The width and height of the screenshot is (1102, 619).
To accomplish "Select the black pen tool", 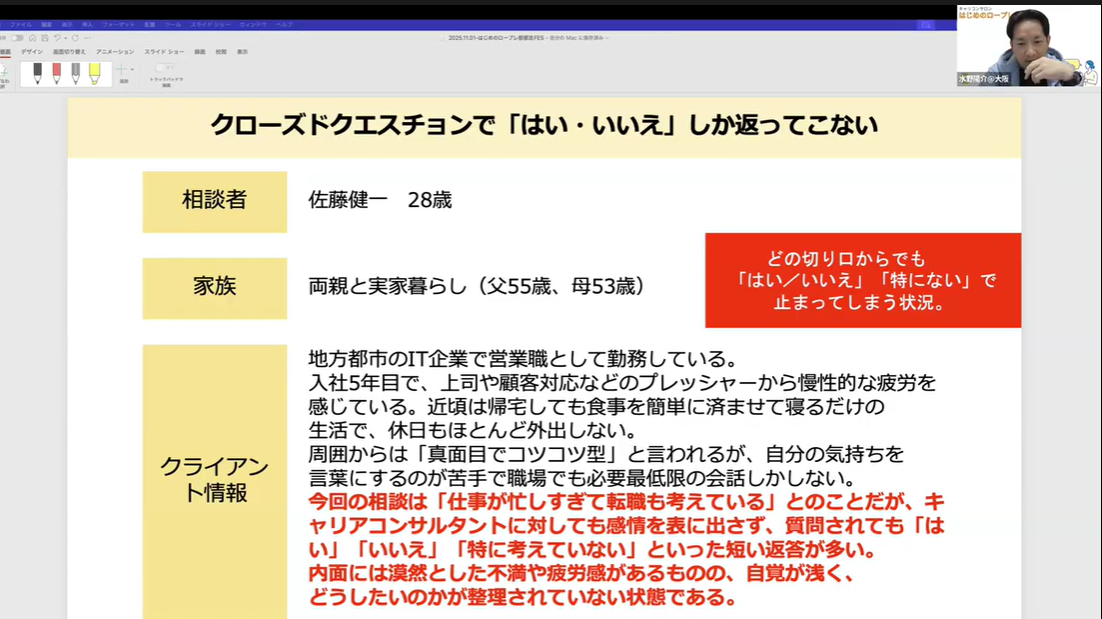I will pos(37,73).
